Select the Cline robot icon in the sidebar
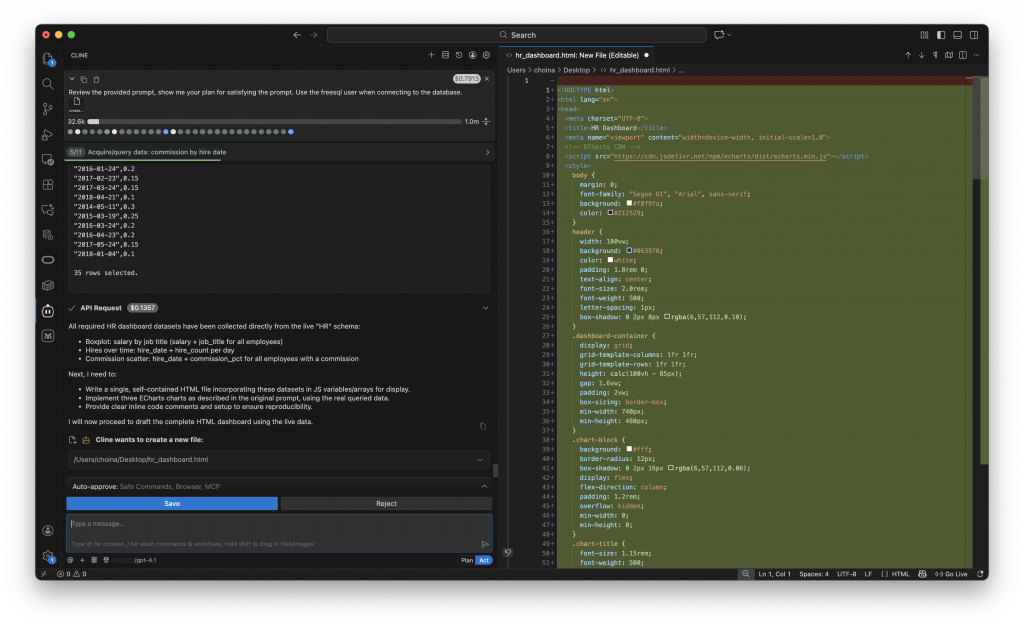 point(47,311)
